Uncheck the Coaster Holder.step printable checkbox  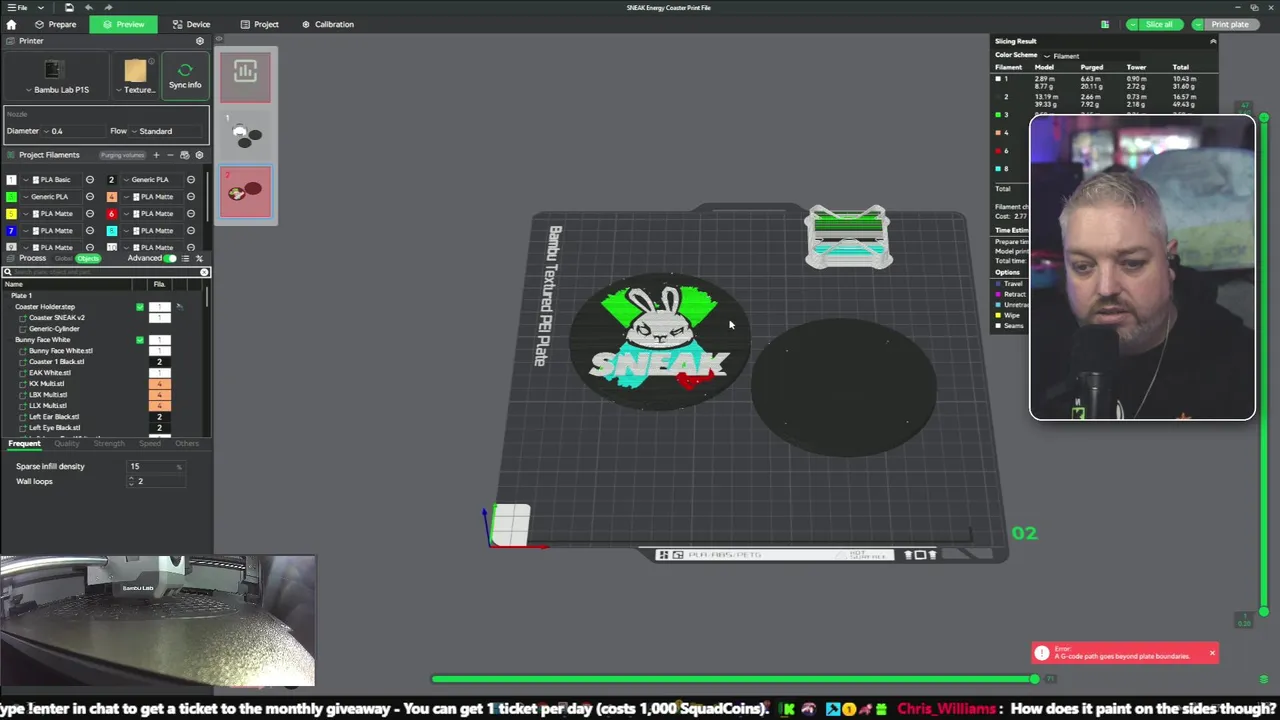[140, 307]
